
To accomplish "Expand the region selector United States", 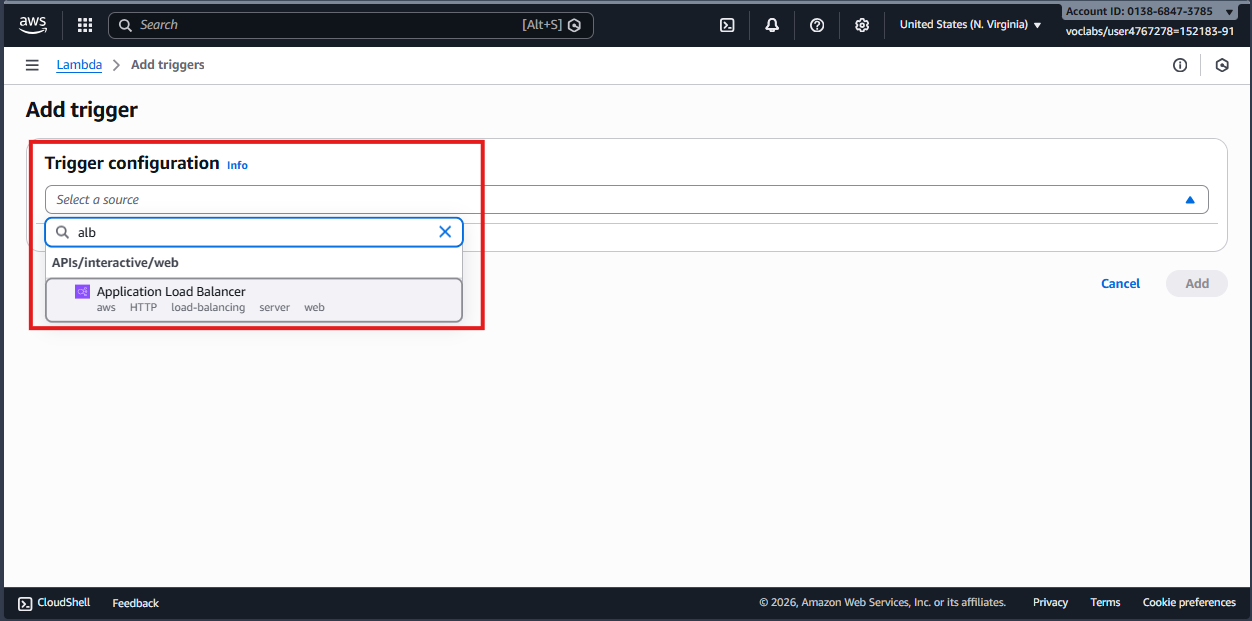I will pos(969,25).
